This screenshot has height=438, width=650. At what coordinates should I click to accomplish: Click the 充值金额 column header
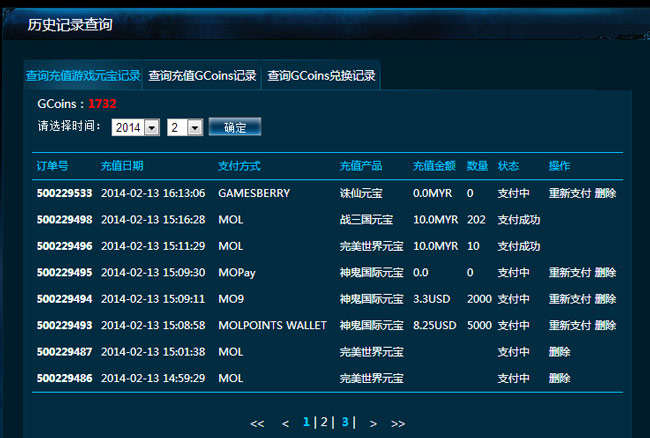pos(434,166)
